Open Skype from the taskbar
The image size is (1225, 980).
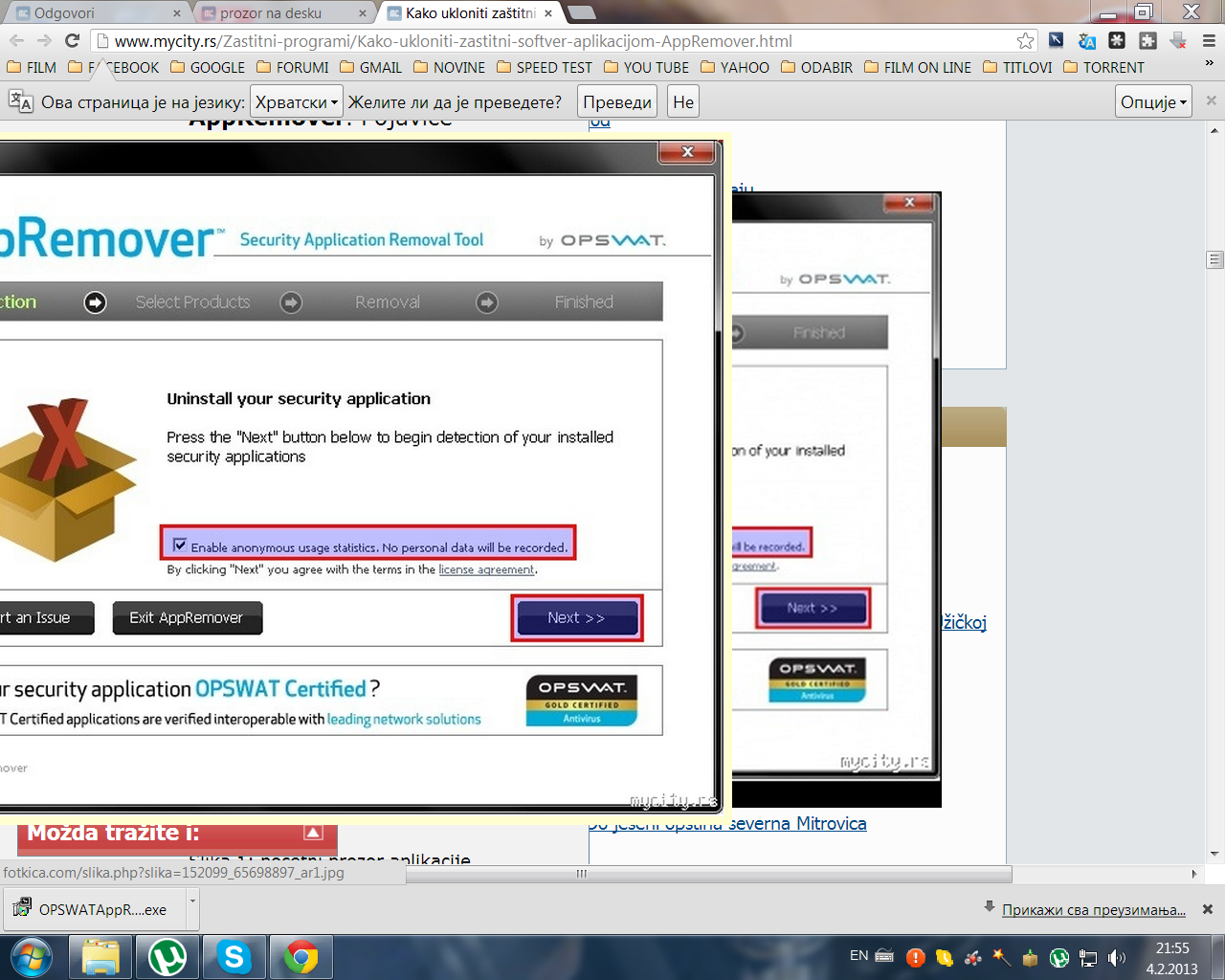pos(234,957)
